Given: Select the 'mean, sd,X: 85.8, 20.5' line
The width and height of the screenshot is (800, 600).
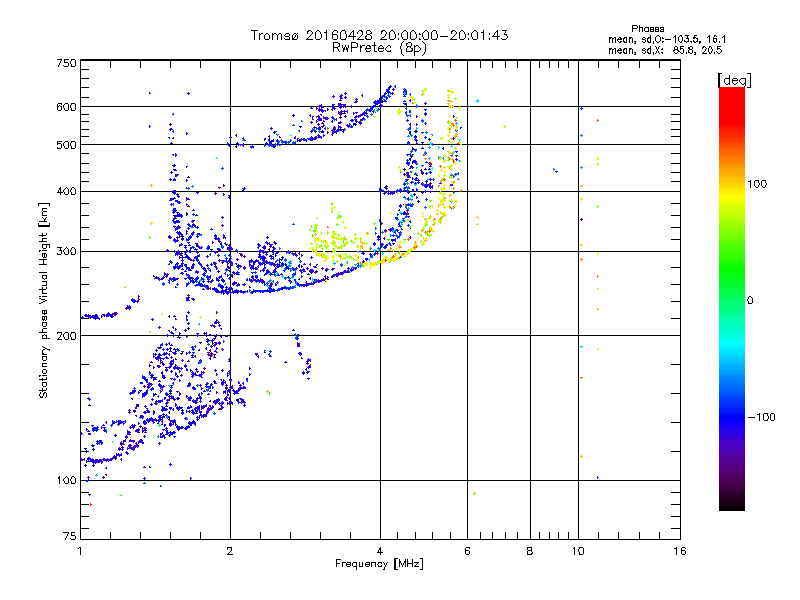Looking at the screenshot, I should pyautogui.click(x=665, y=50).
